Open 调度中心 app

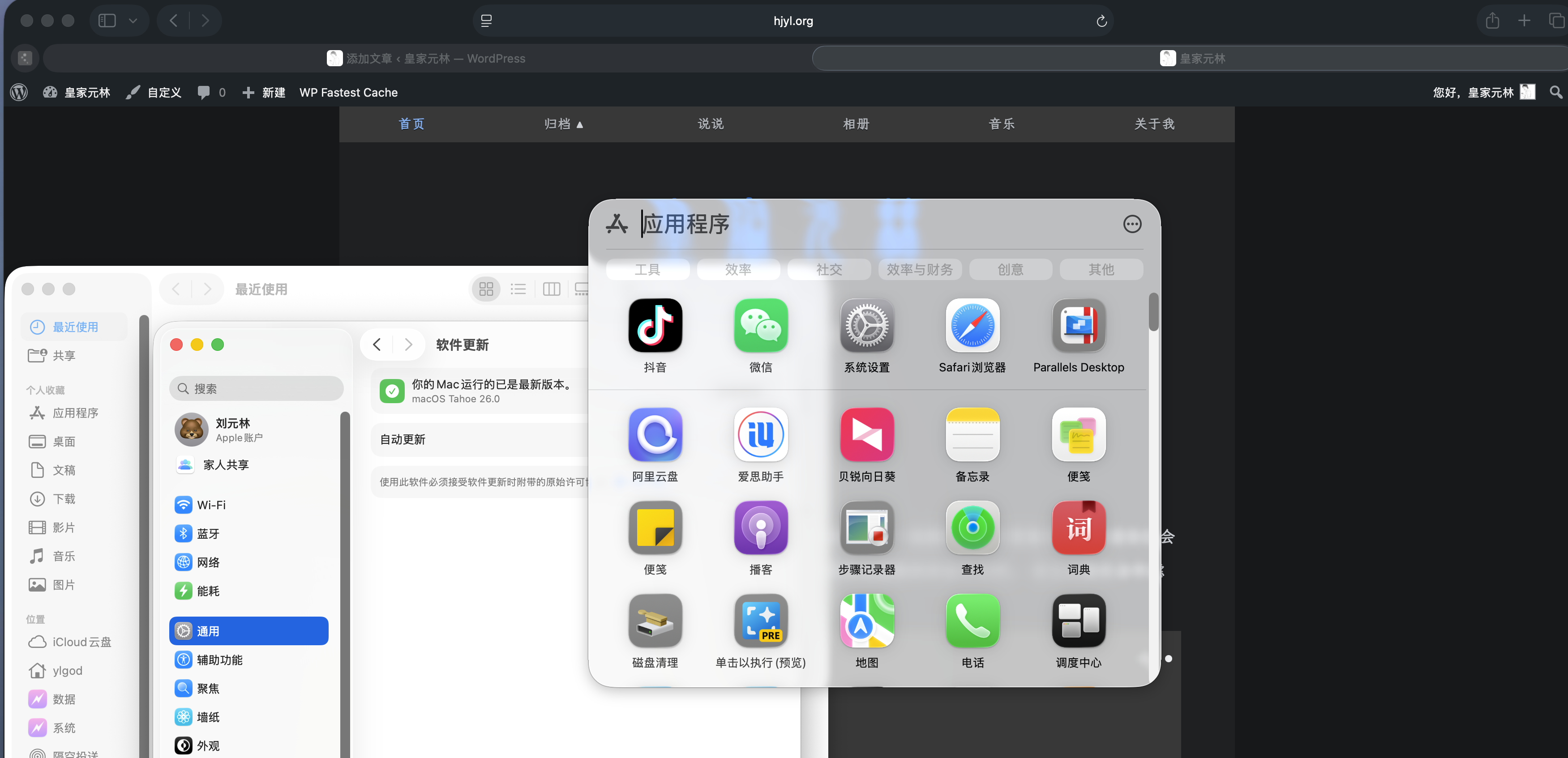tap(1079, 621)
